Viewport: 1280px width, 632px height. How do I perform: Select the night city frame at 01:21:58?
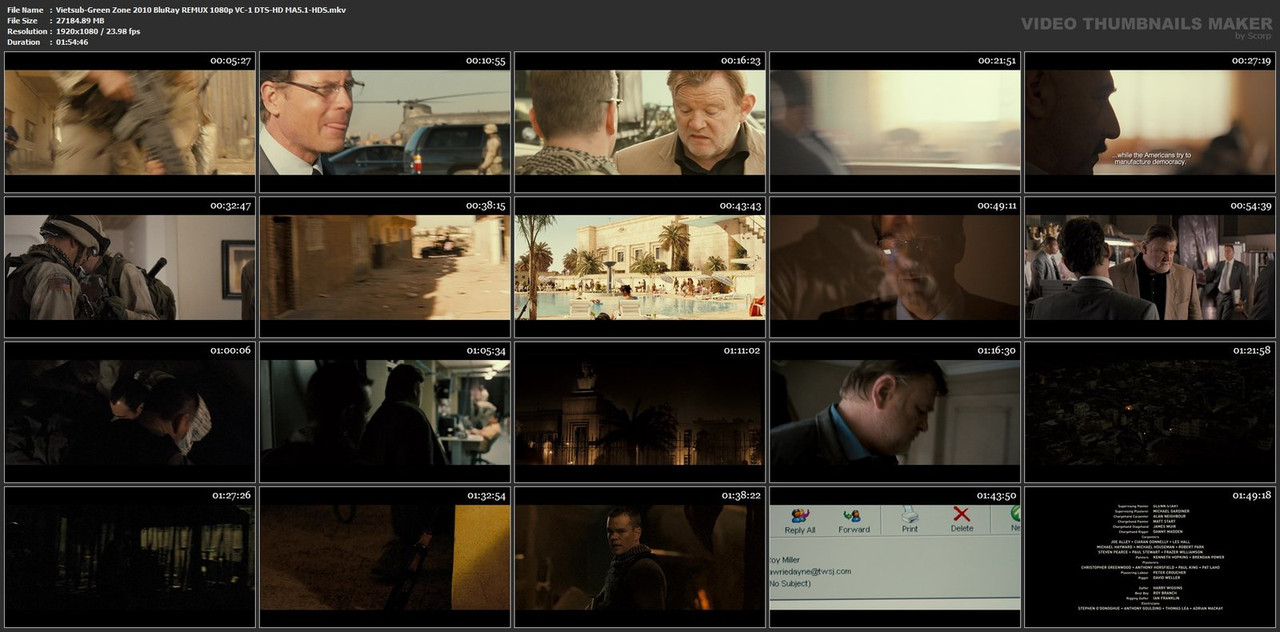pos(1150,412)
